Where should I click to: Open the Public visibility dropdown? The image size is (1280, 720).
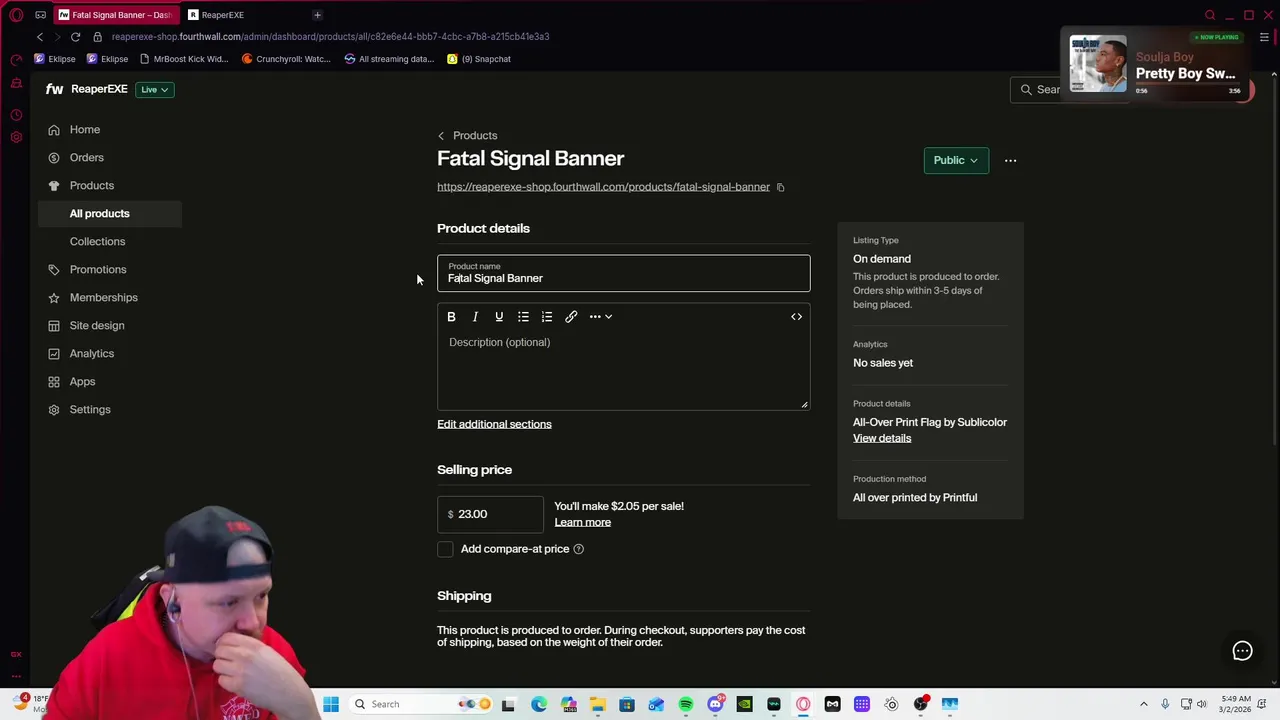coord(956,160)
